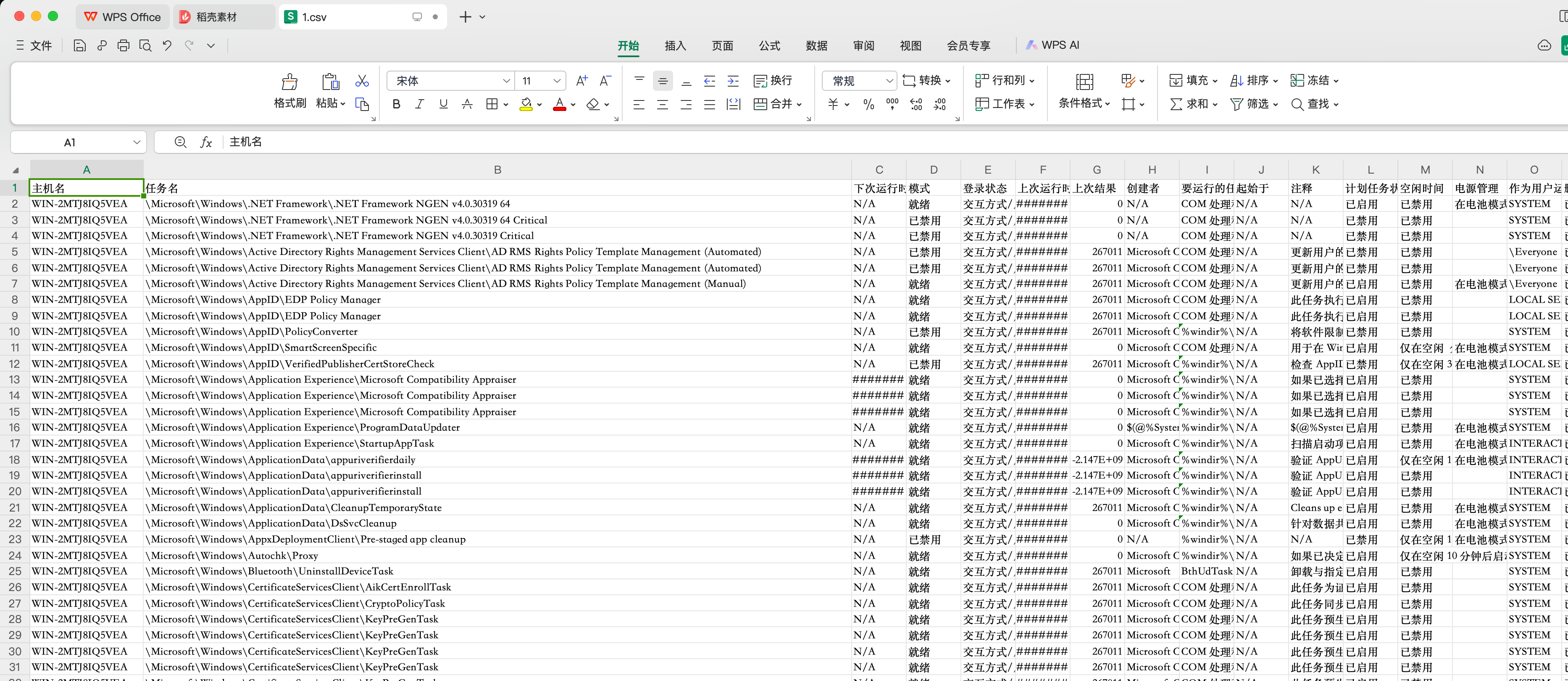Switch to the 插入 ribbon tab
Viewport: 1568px width, 681px height.
(x=675, y=46)
